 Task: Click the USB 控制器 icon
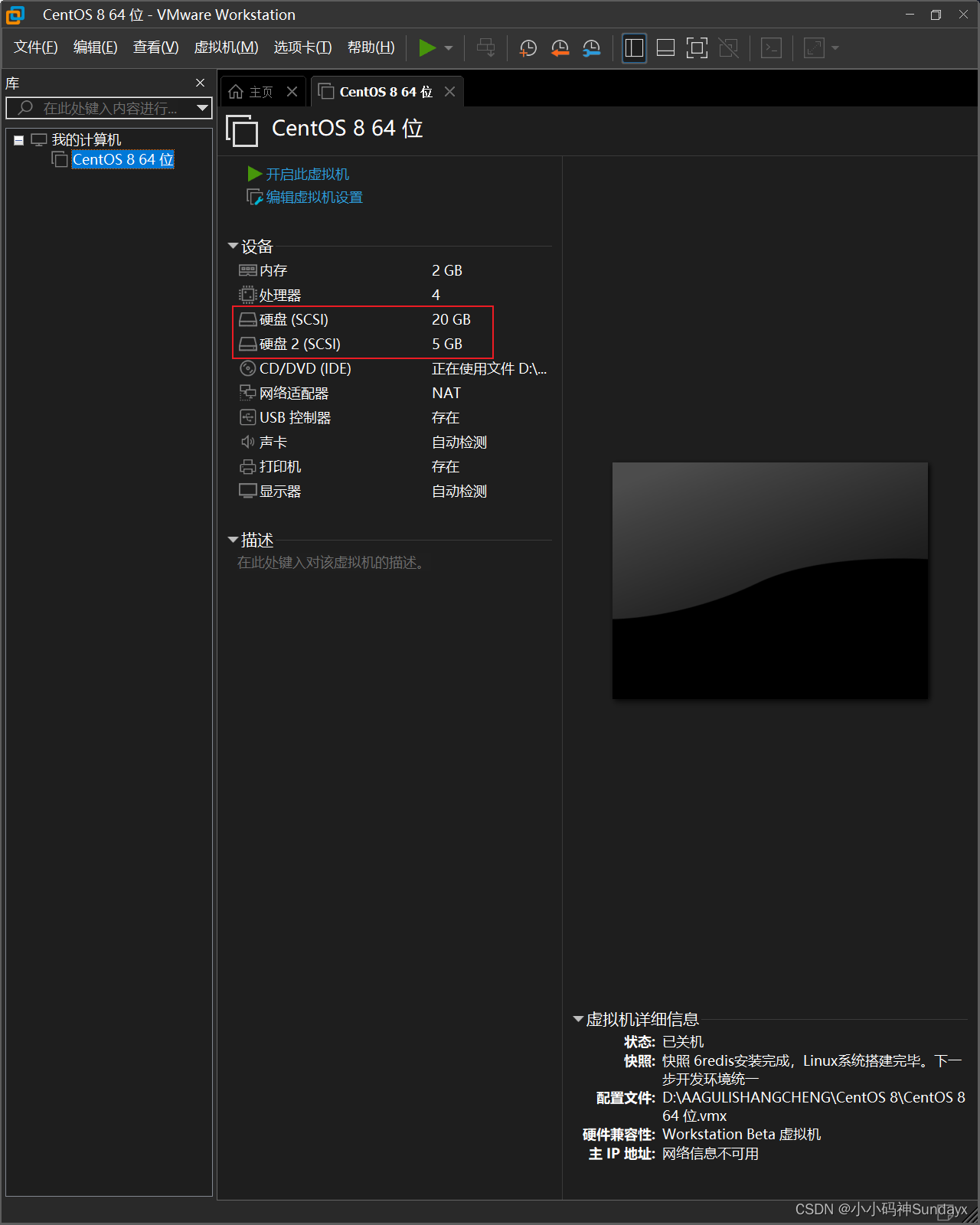tap(247, 417)
